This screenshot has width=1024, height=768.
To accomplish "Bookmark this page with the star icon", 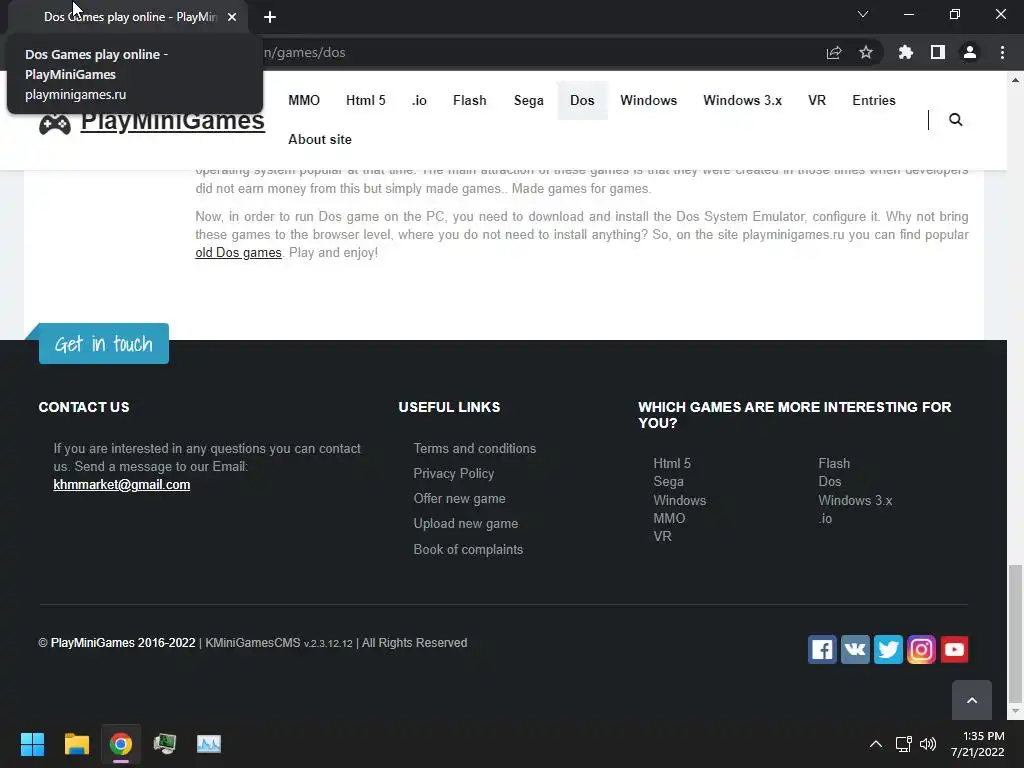I will 866,52.
